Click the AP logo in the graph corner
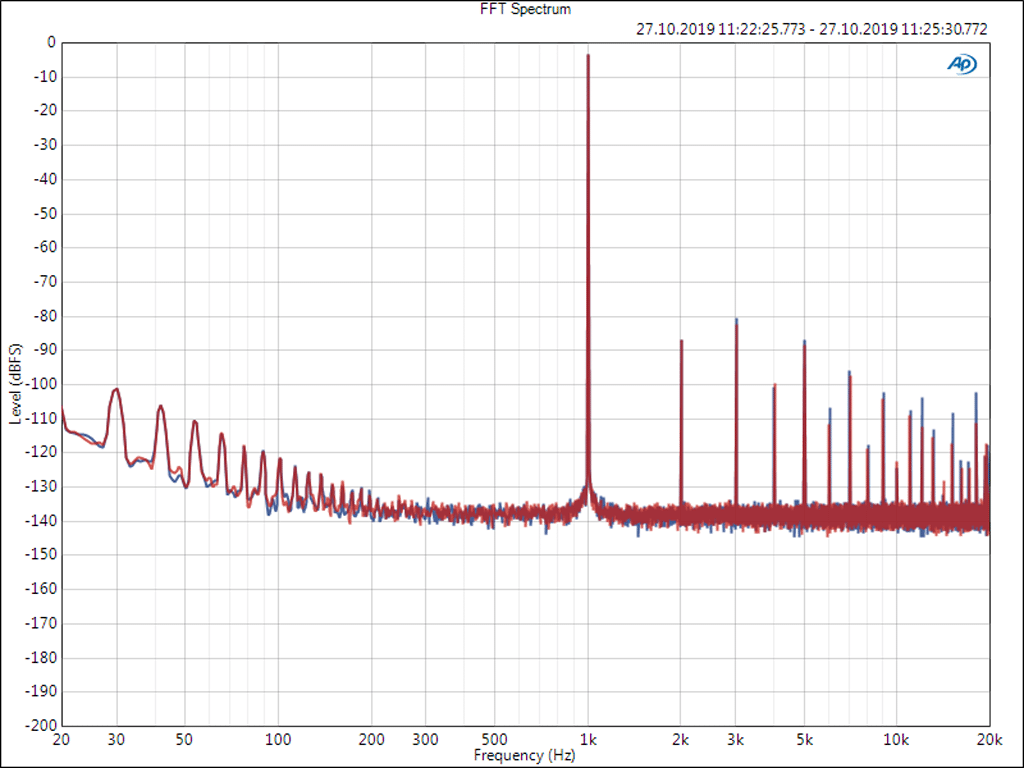 [962, 64]
